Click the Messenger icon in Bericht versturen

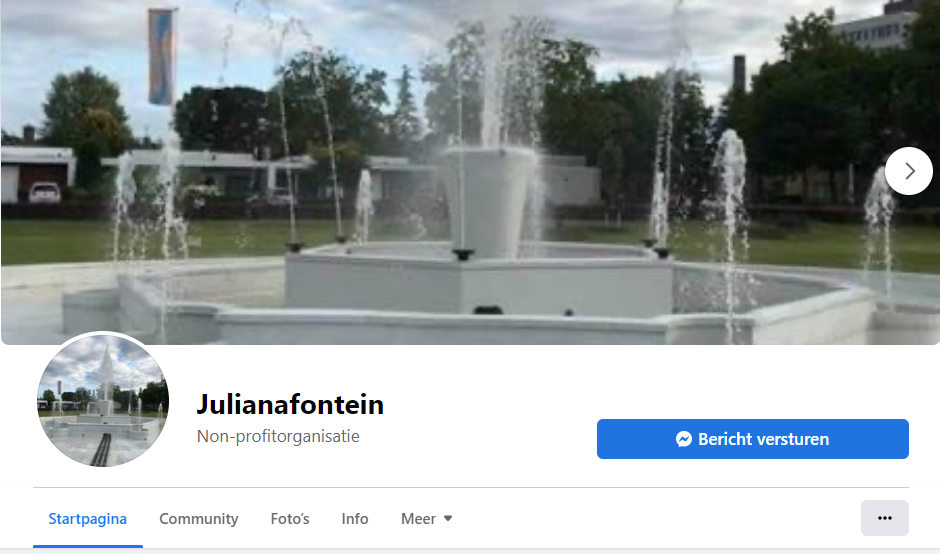683,439
